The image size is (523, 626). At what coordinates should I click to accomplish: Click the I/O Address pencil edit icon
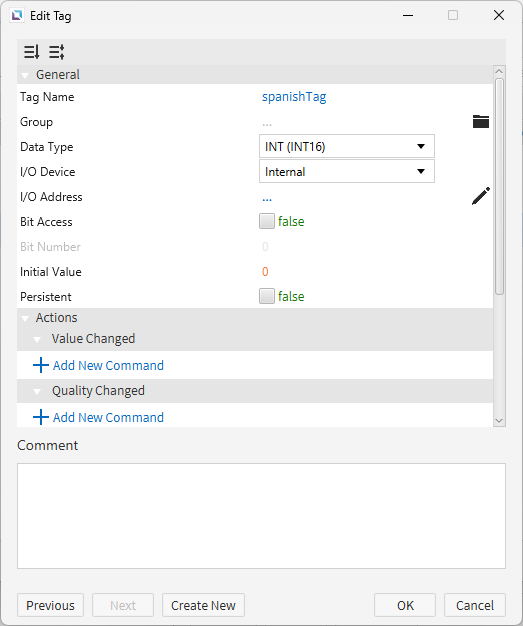pyautogui.click(x=481, y=196)
